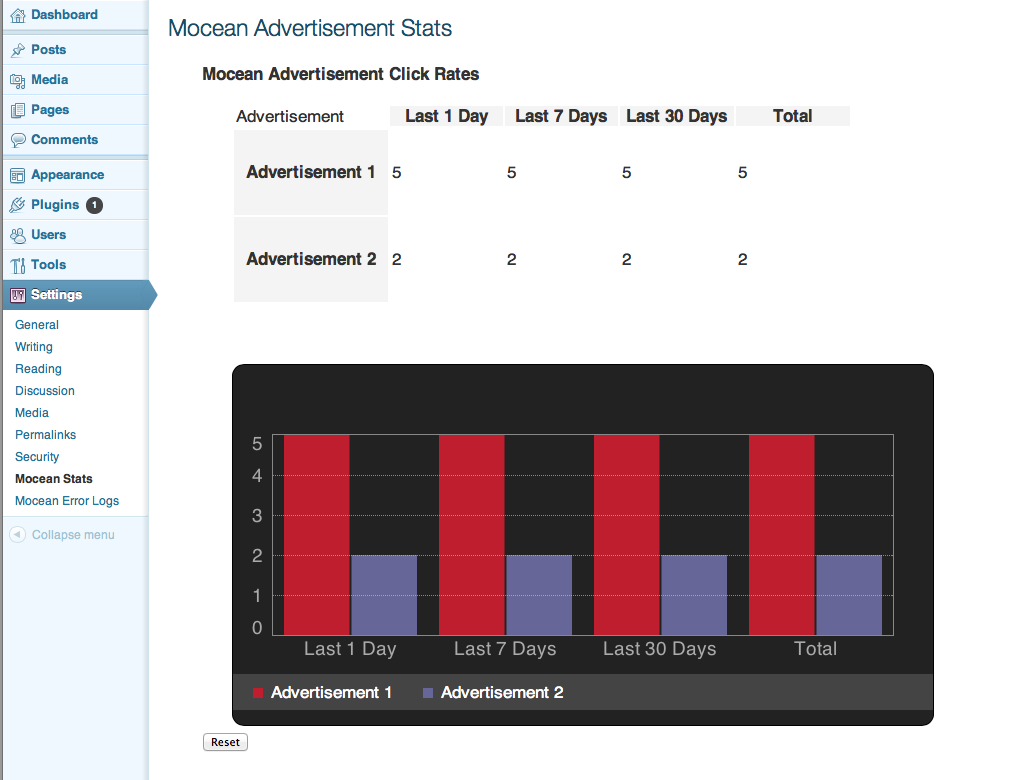Open Writing settings submenu link
Viewport: 1033px width, 780px height.
34,347
